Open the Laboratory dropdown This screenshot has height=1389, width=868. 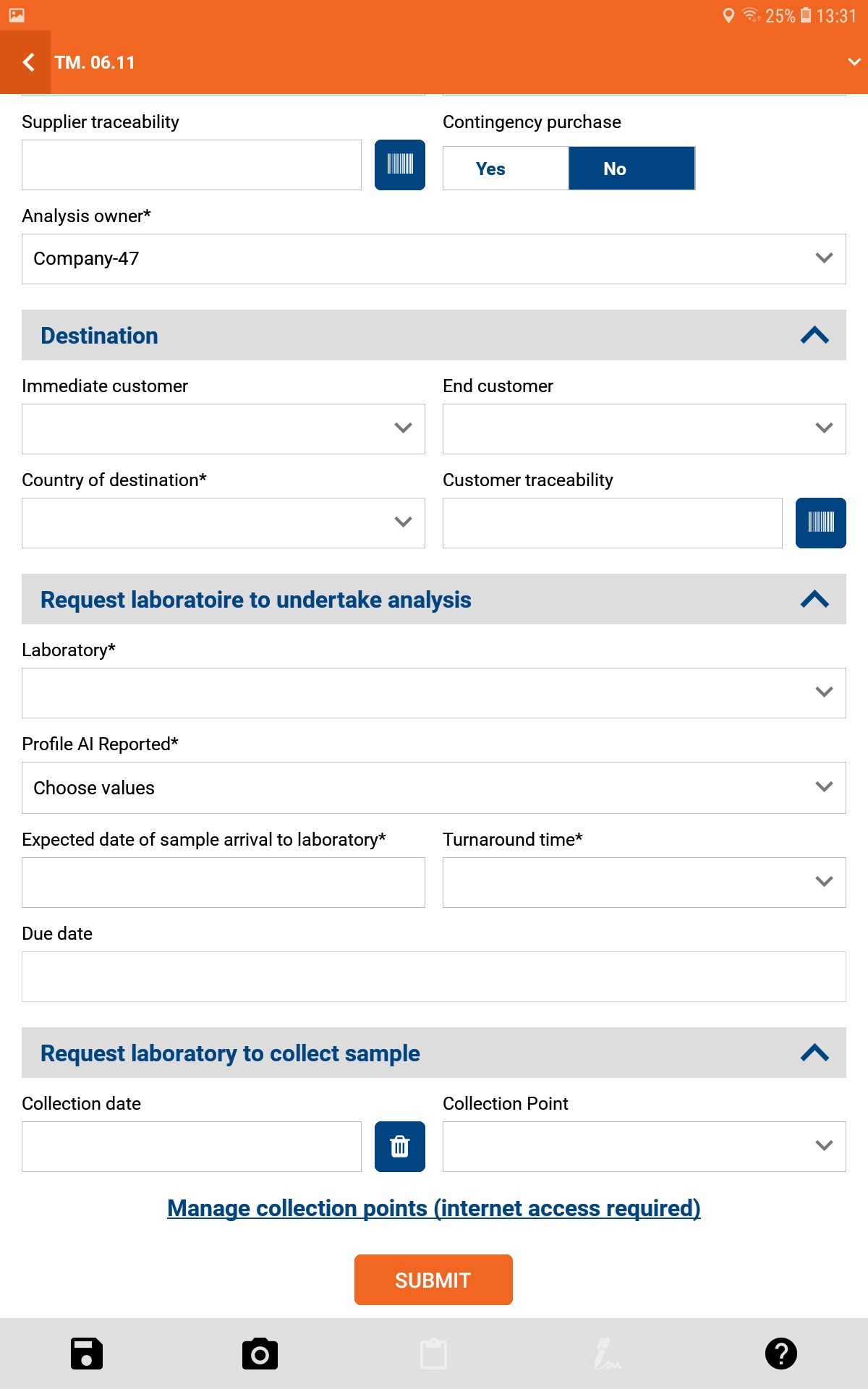(x=434, y=693)
